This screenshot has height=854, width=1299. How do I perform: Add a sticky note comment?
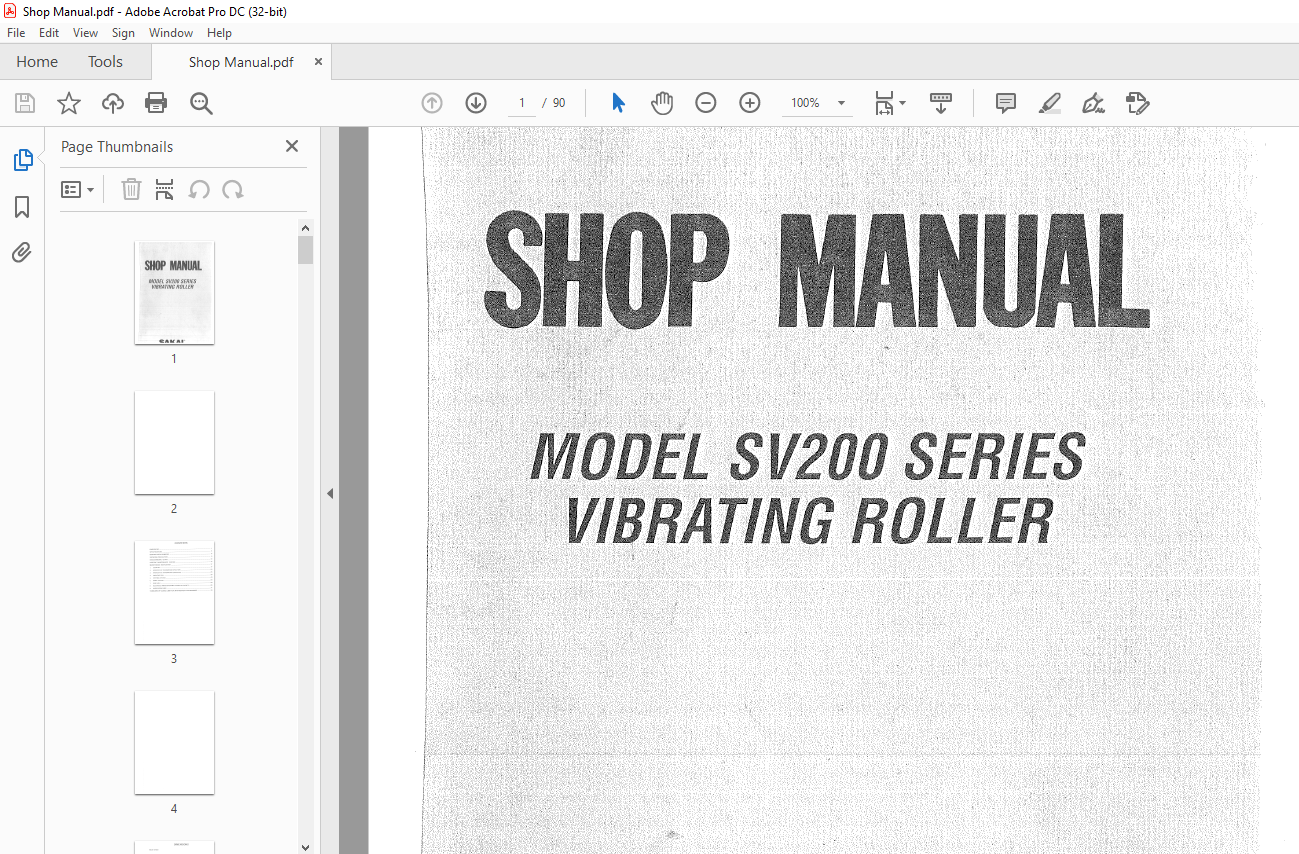point(1006,103)
